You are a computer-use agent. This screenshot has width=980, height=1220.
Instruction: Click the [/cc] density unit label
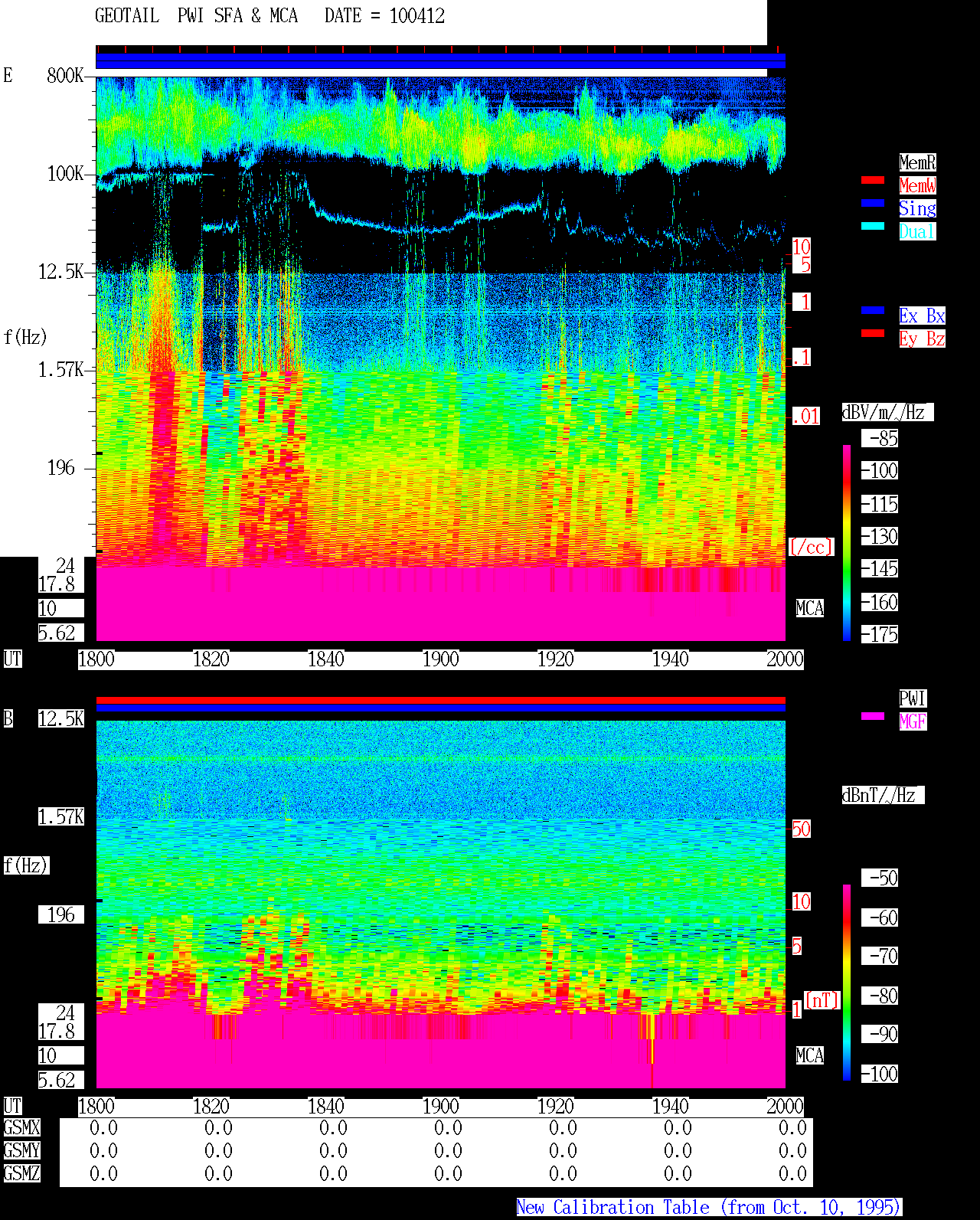811,547
